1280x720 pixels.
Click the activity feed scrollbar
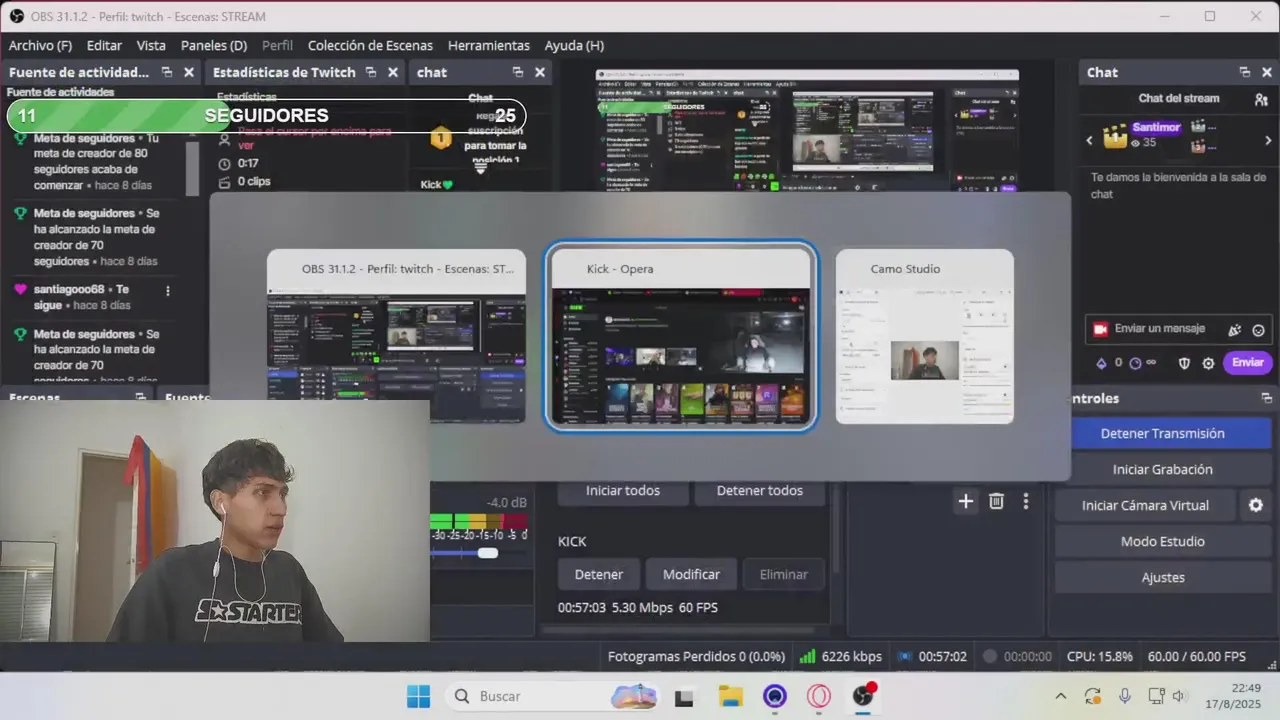coord(193,165)
